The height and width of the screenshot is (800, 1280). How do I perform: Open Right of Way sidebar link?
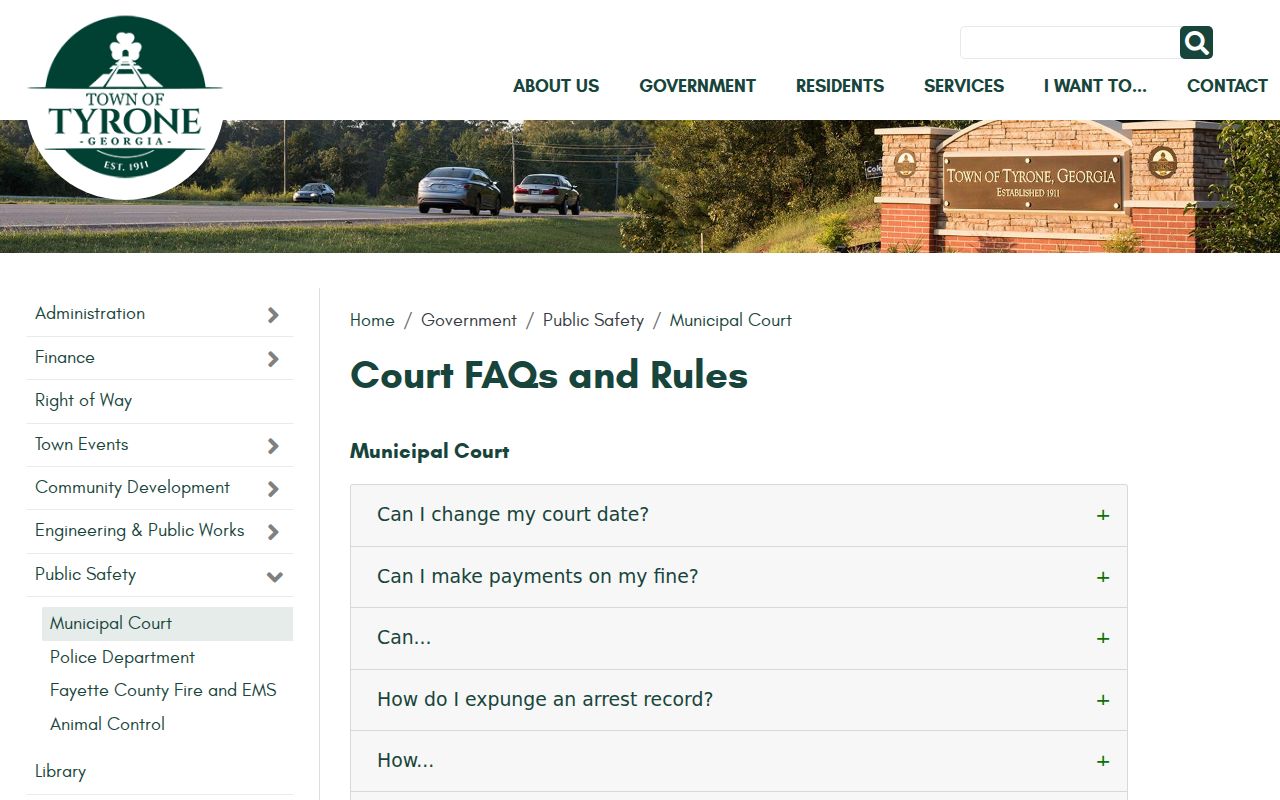[83, 400]
